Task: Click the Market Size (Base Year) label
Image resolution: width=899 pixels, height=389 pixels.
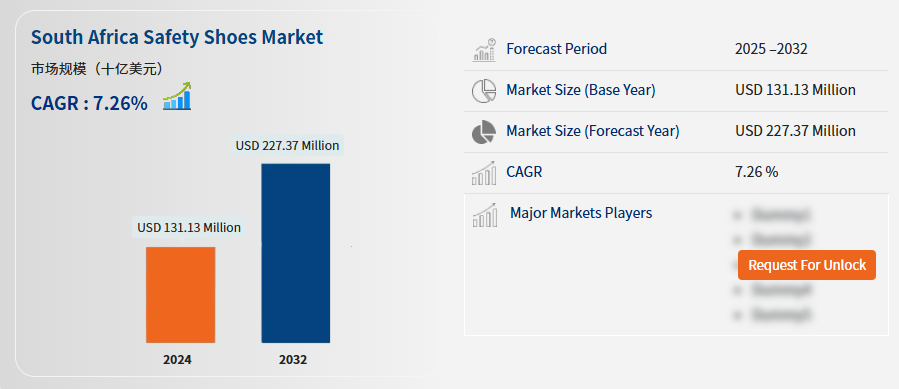Action: pos(581,90)
